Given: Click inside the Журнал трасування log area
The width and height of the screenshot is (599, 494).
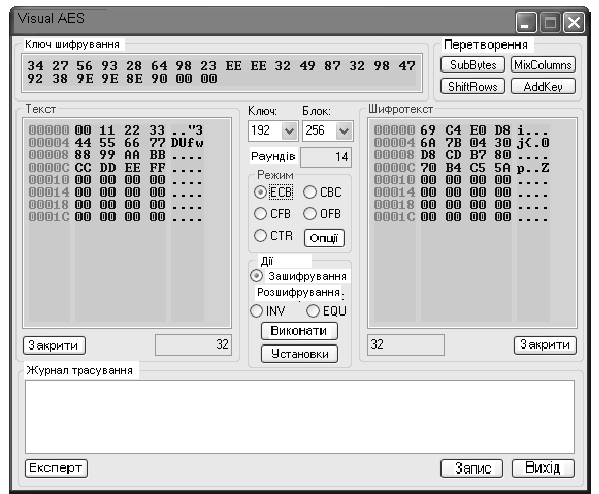Looking at the screenshot, I should (x=300, y=417).
